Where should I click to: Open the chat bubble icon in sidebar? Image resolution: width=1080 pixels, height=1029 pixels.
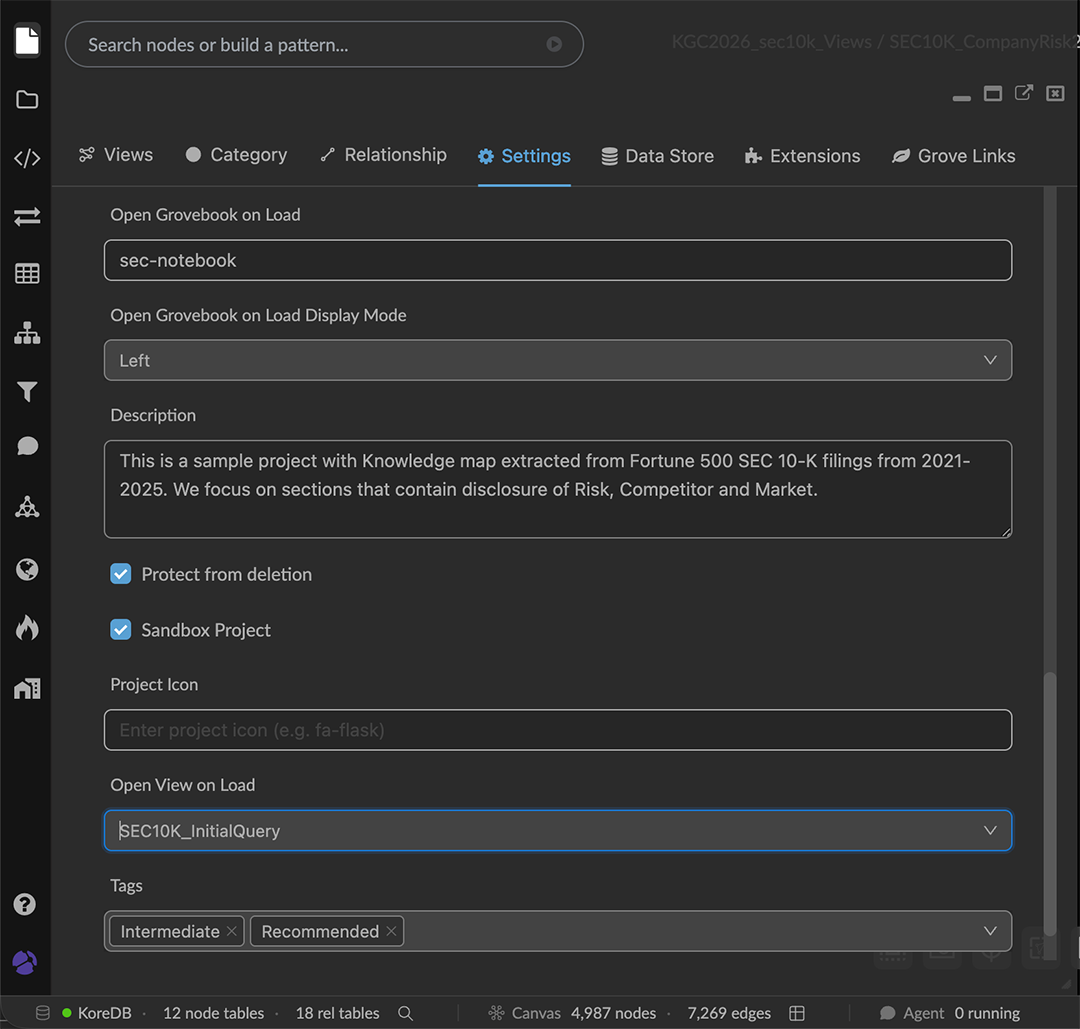pos(27,446)
